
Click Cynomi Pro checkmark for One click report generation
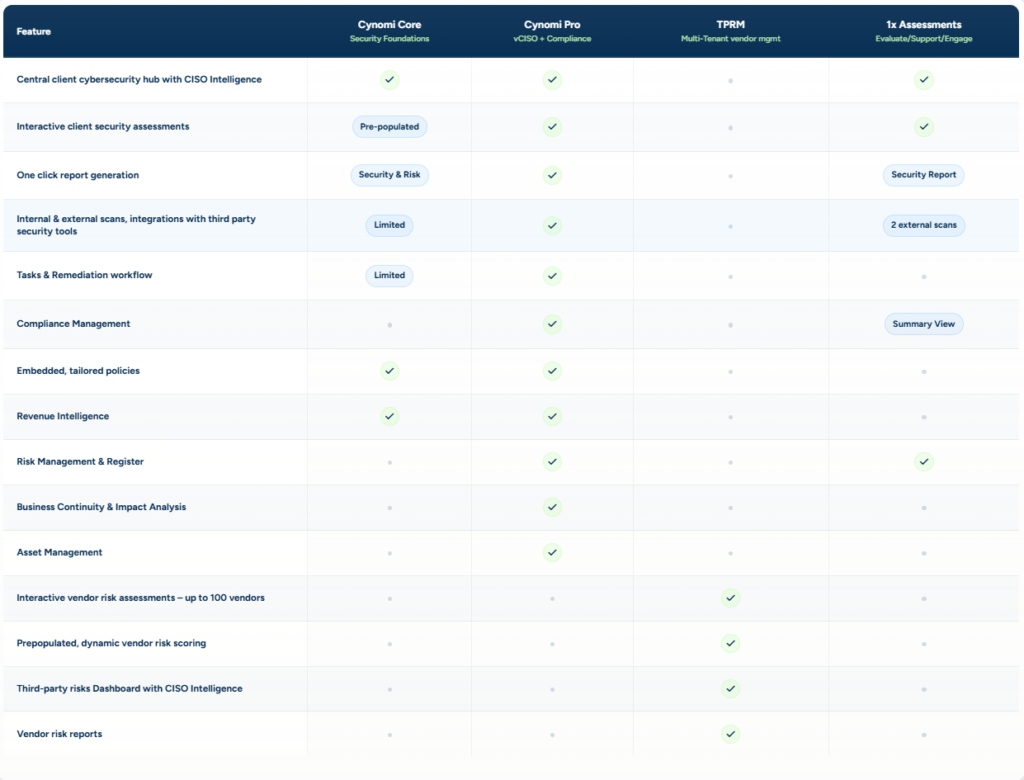point(552,175)
